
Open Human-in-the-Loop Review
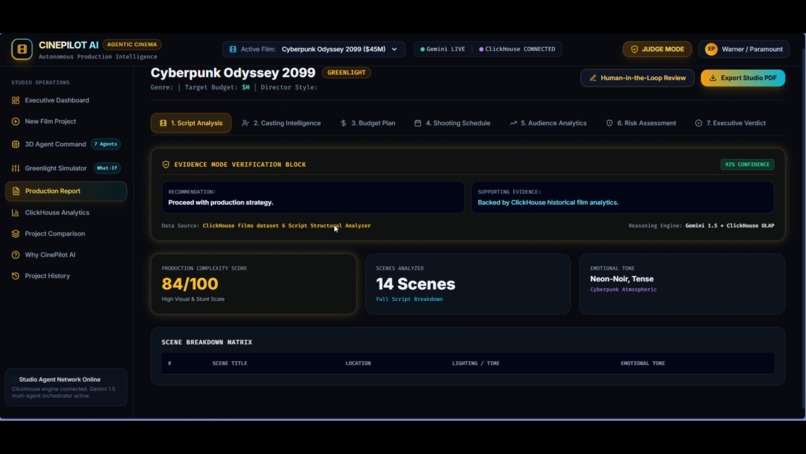pyautogui.click(x=637, y=78)
